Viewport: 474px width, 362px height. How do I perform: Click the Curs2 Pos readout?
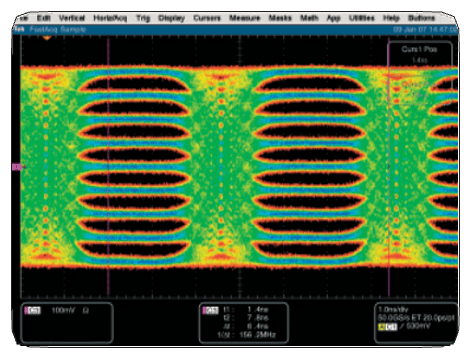pos(419,89)
